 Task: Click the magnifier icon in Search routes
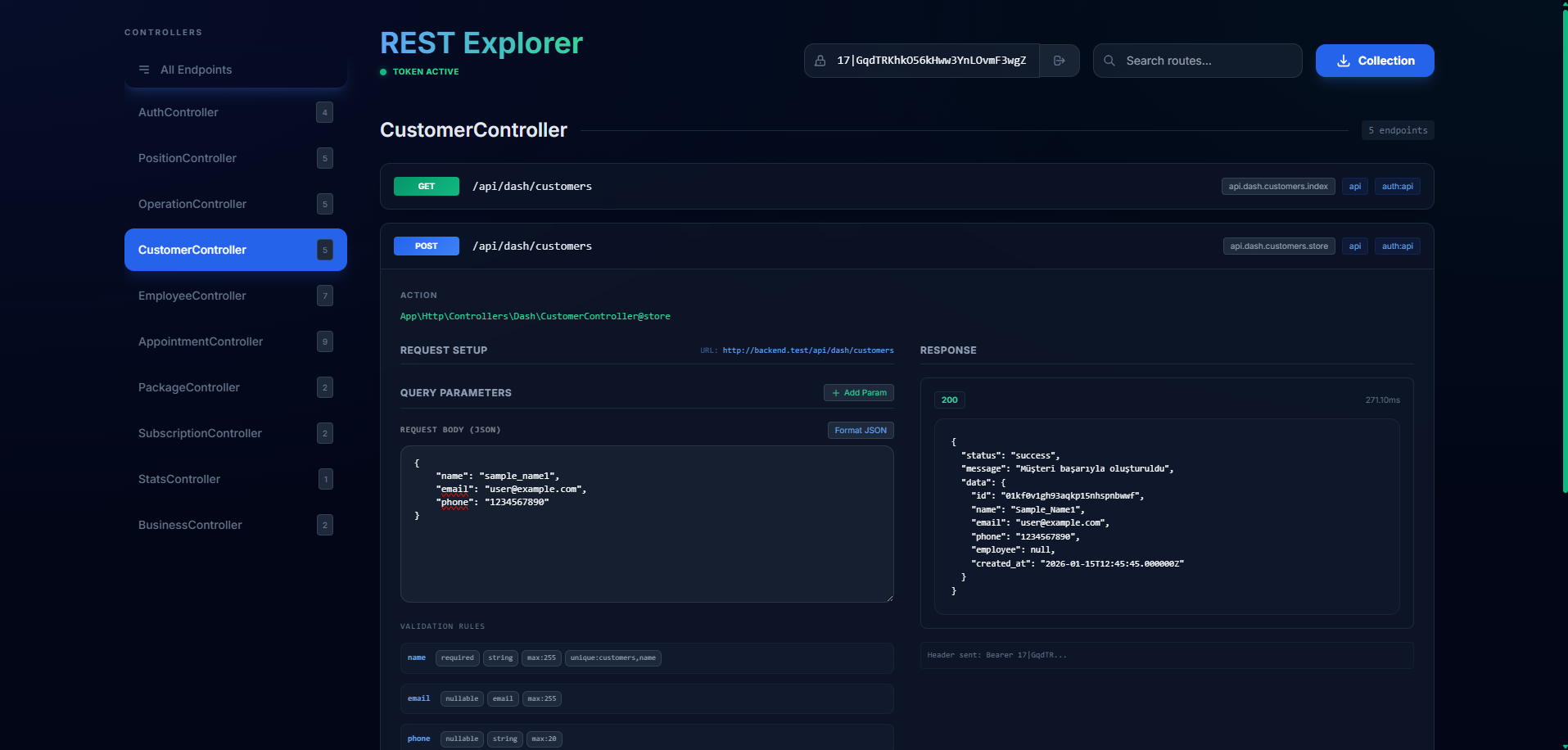[x=1109, y=60]
